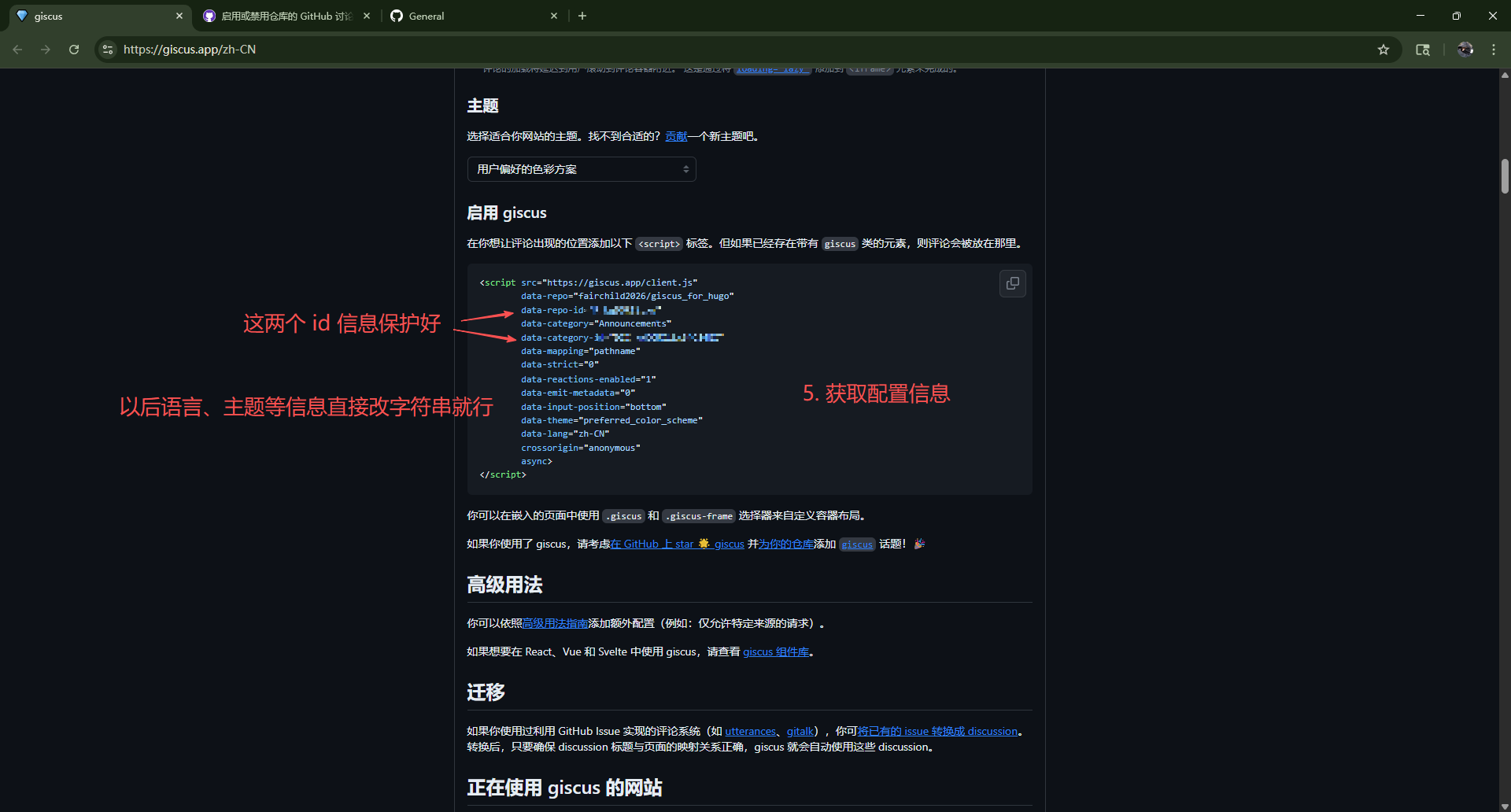Viewport: 1511px width, 812px height.
Task: Close the giscus tab
Action: click(x=179, y=16)
